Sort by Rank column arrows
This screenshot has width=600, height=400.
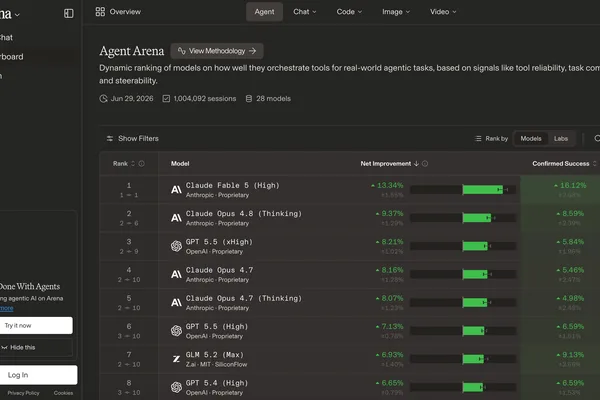click(133, 163)
